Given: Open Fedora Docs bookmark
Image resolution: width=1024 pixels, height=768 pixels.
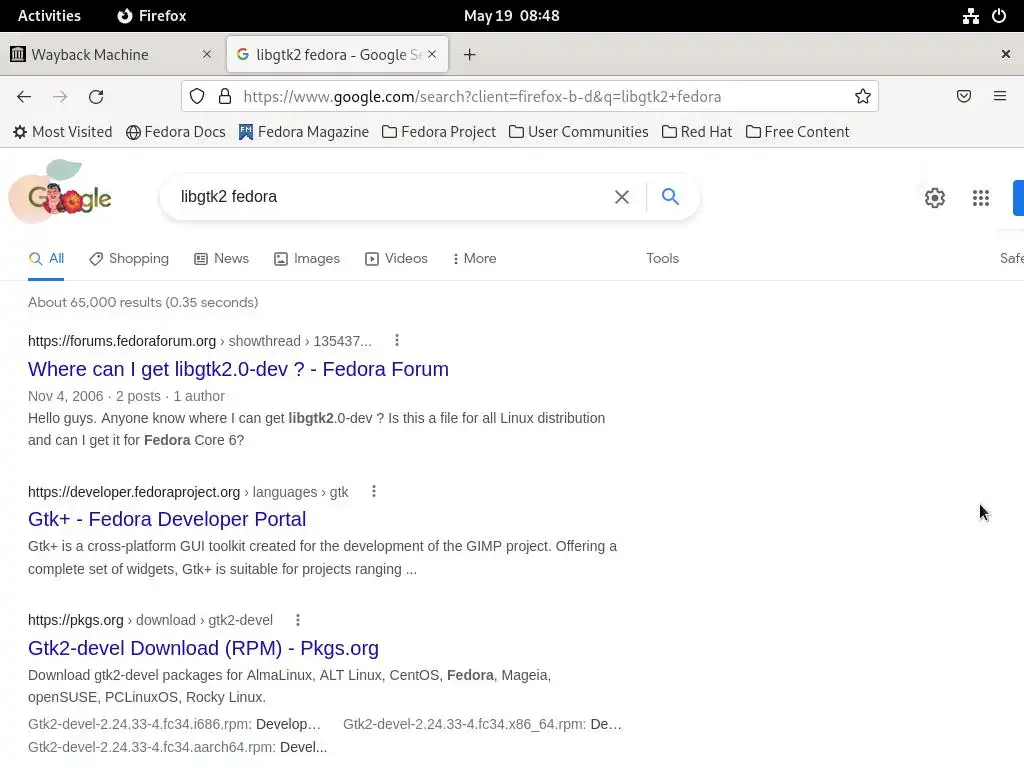Looking at the screenshot, I should (176, 132).
